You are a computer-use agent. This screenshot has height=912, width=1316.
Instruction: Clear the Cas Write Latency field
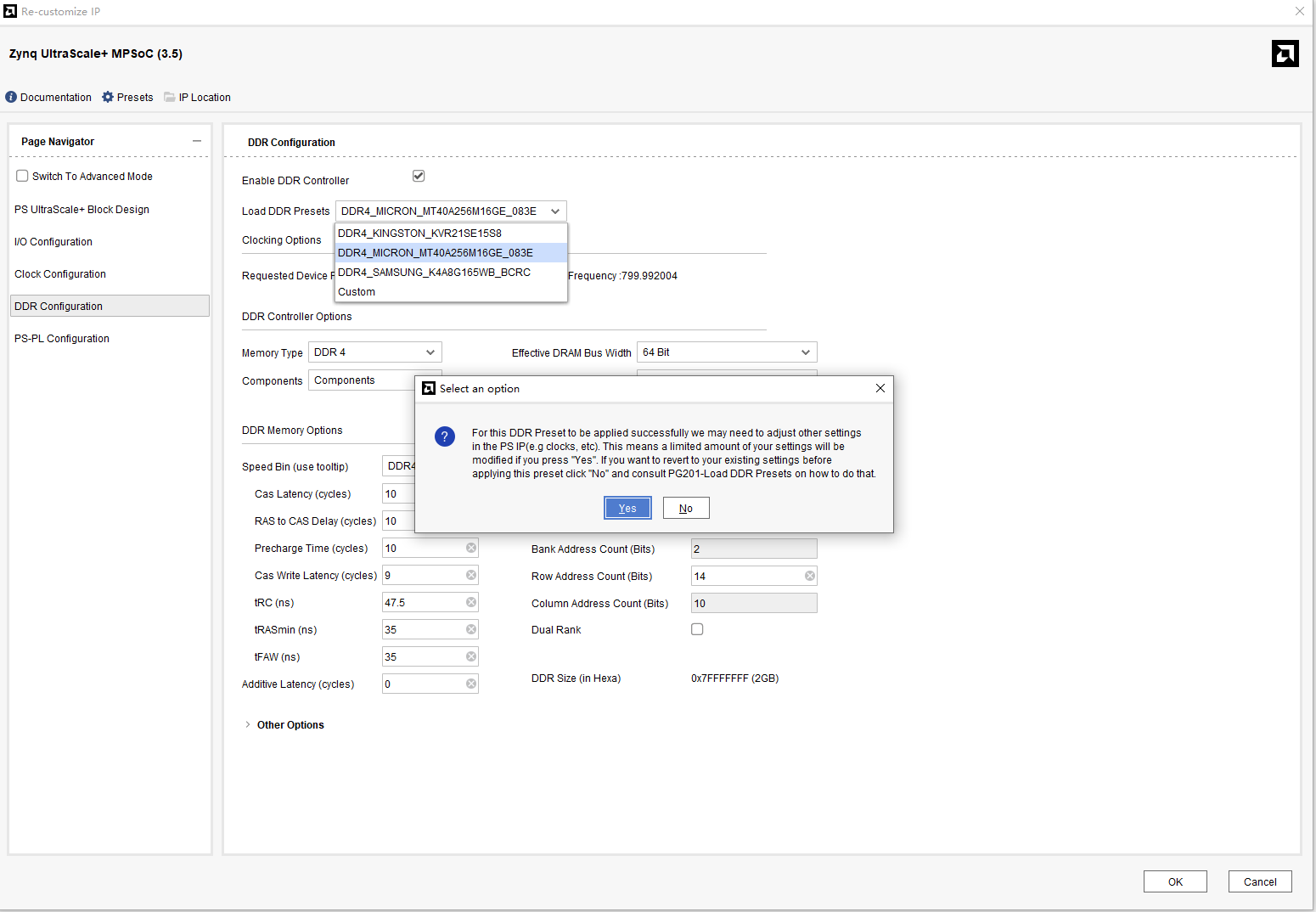pos(471,575)
